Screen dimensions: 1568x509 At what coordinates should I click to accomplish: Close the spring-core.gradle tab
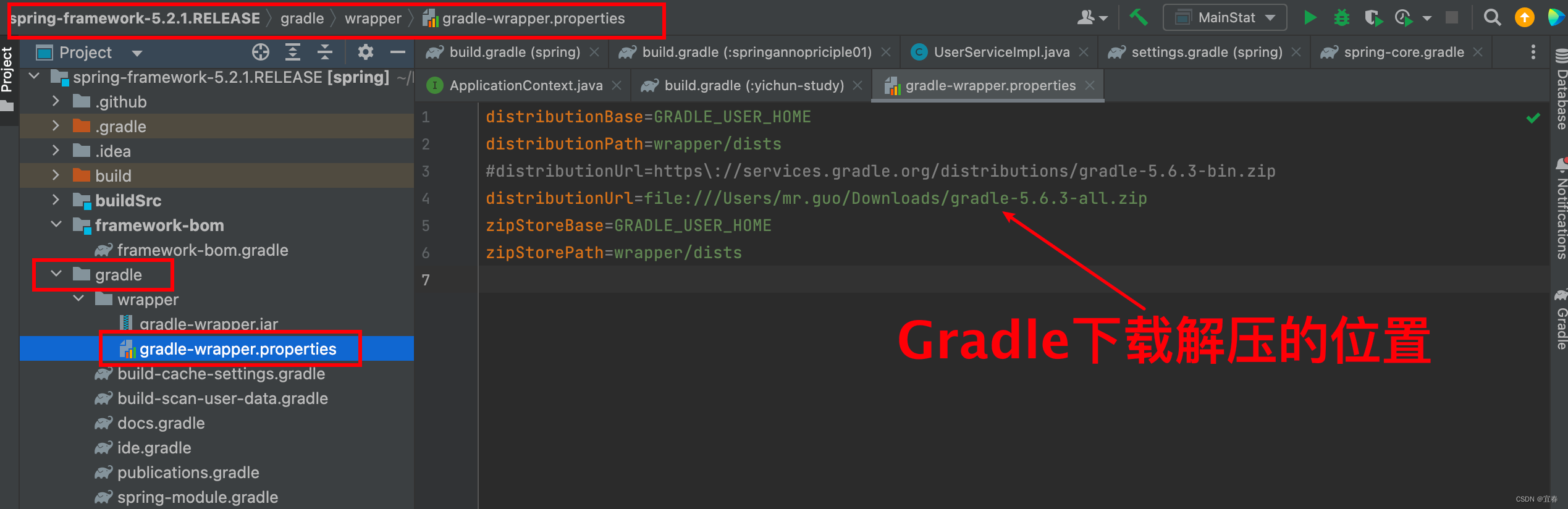1478,53
